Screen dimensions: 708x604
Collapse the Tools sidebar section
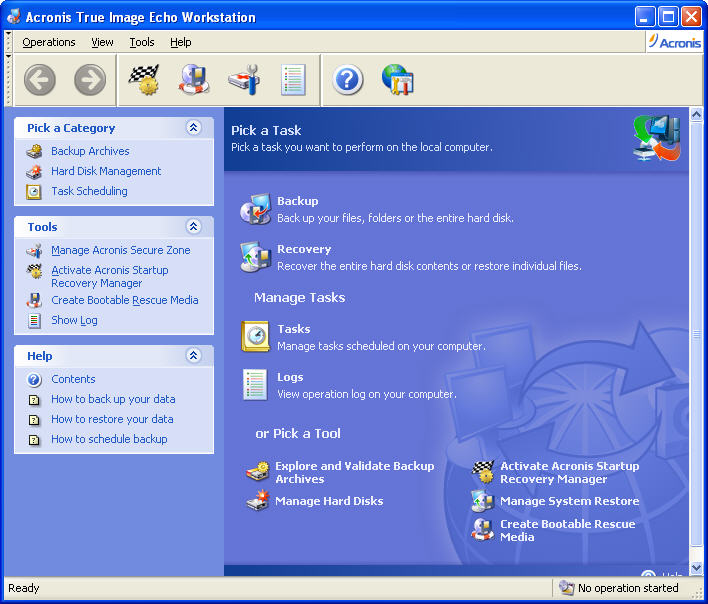coord(194,227)
